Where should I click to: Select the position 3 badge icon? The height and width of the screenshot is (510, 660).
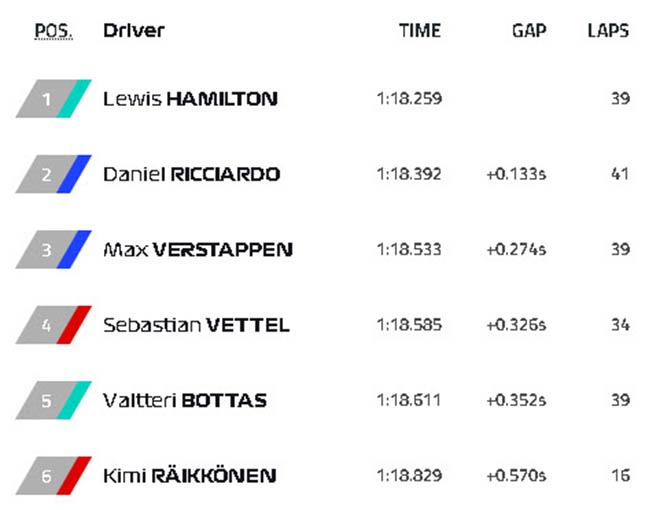tap(53, 249)
